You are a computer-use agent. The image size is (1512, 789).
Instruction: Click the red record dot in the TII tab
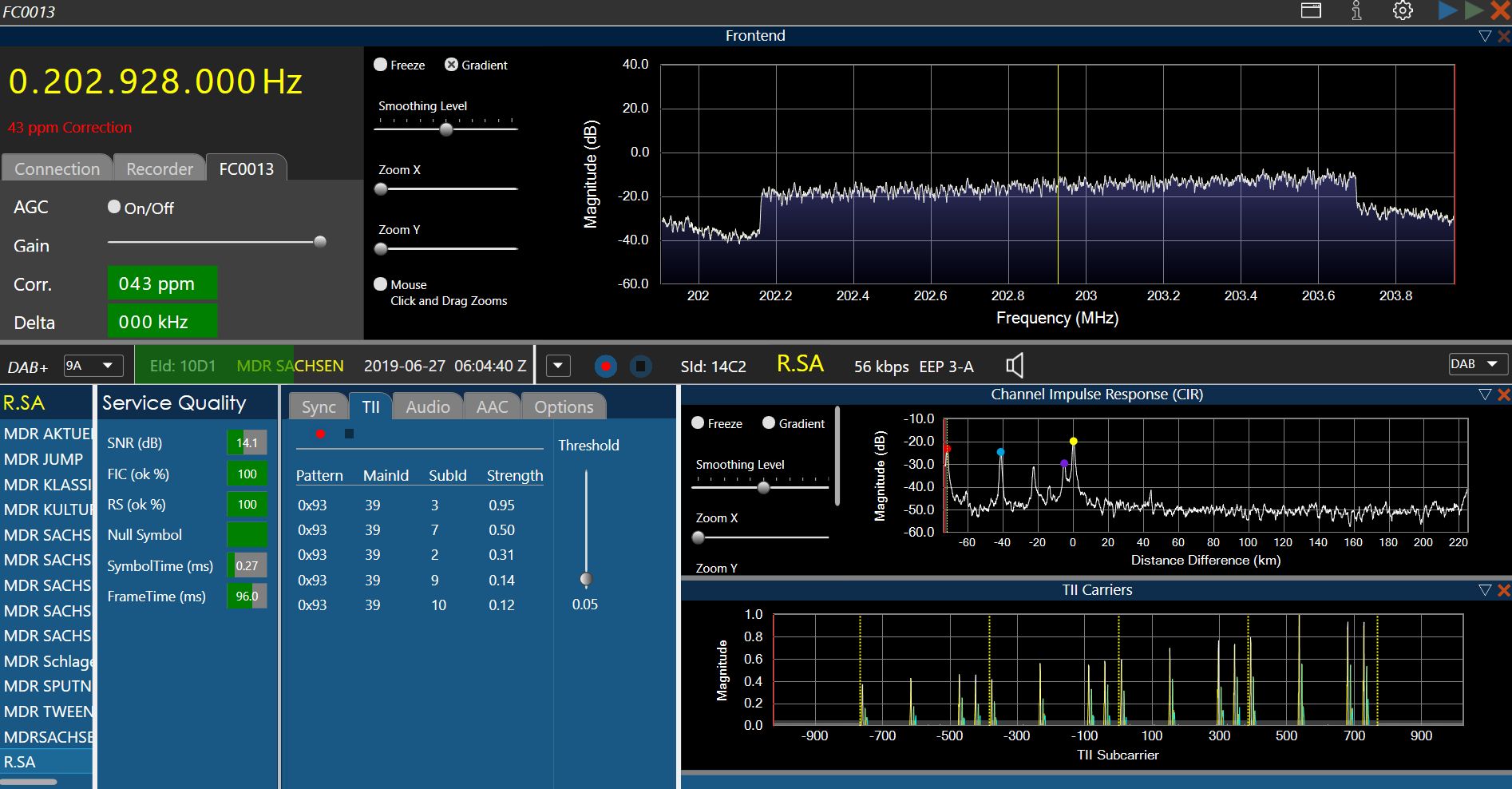tap(320, 434)
